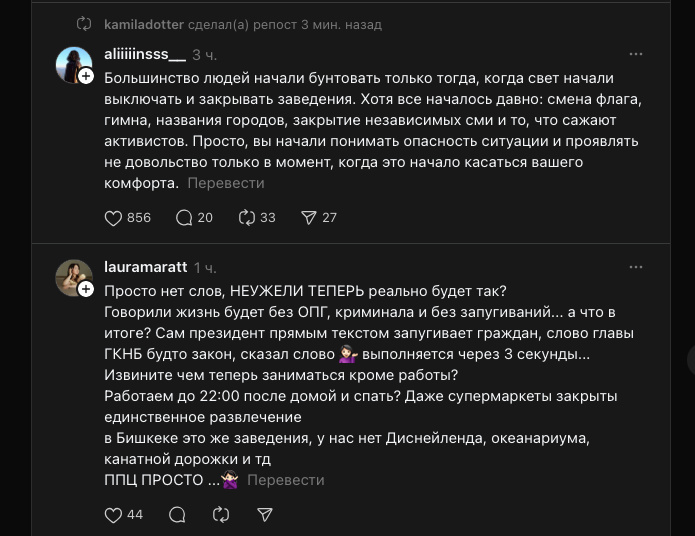
Task: Share the aliiiiinsss__ post
Action: tap(309, 217)
